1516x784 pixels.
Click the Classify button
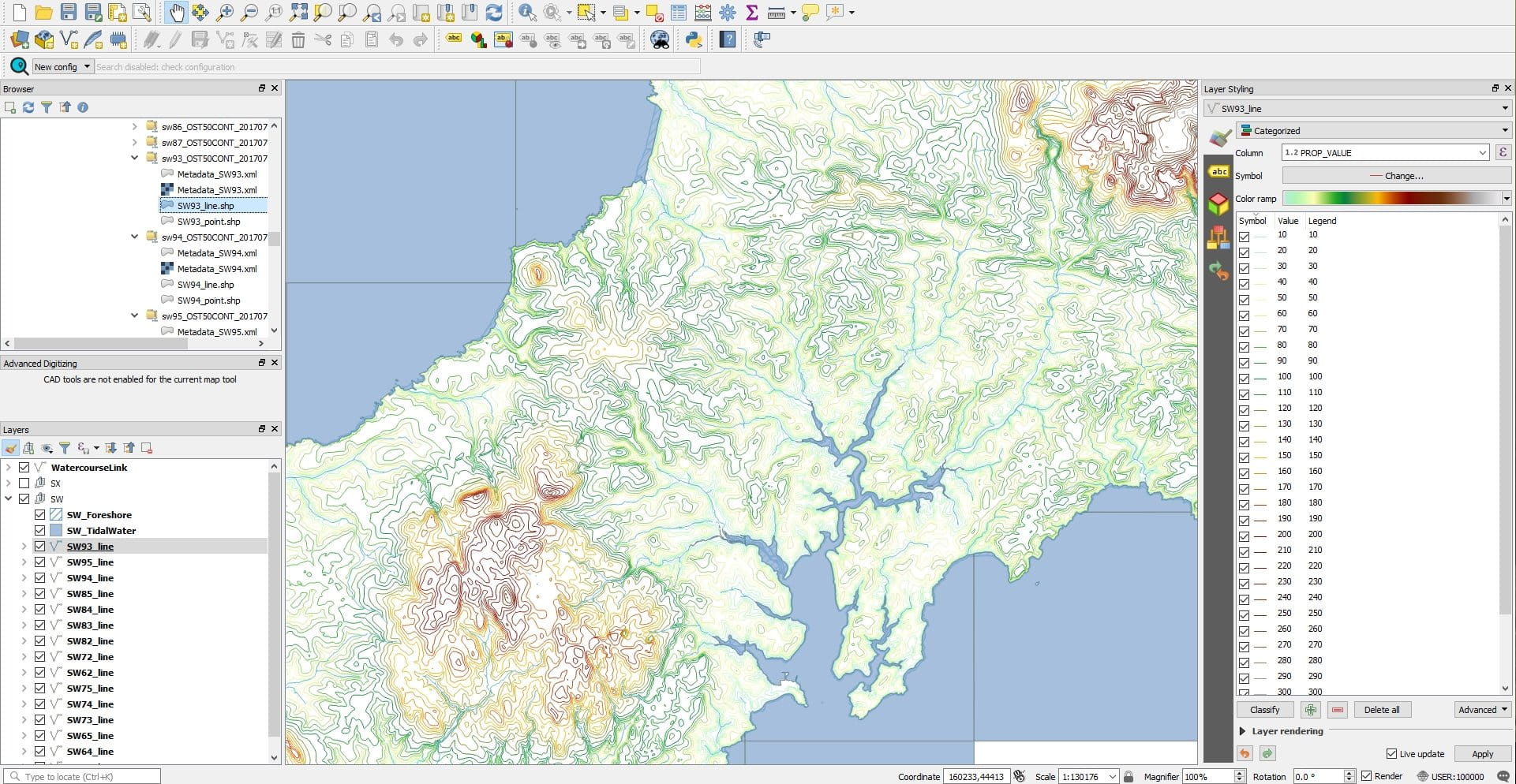(1264, 710)
